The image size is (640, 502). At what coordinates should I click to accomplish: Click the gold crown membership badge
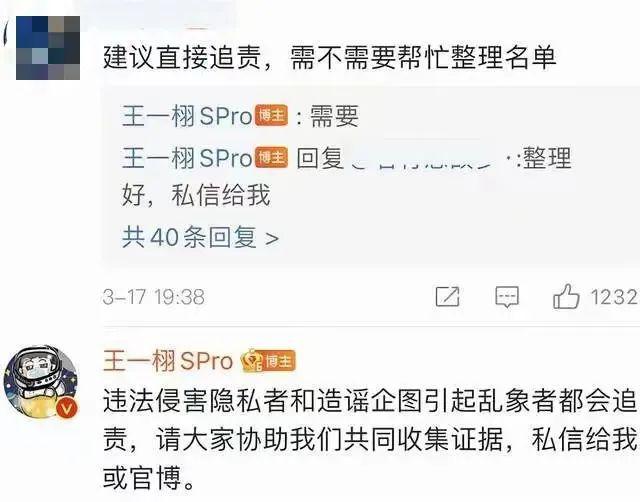251,361
